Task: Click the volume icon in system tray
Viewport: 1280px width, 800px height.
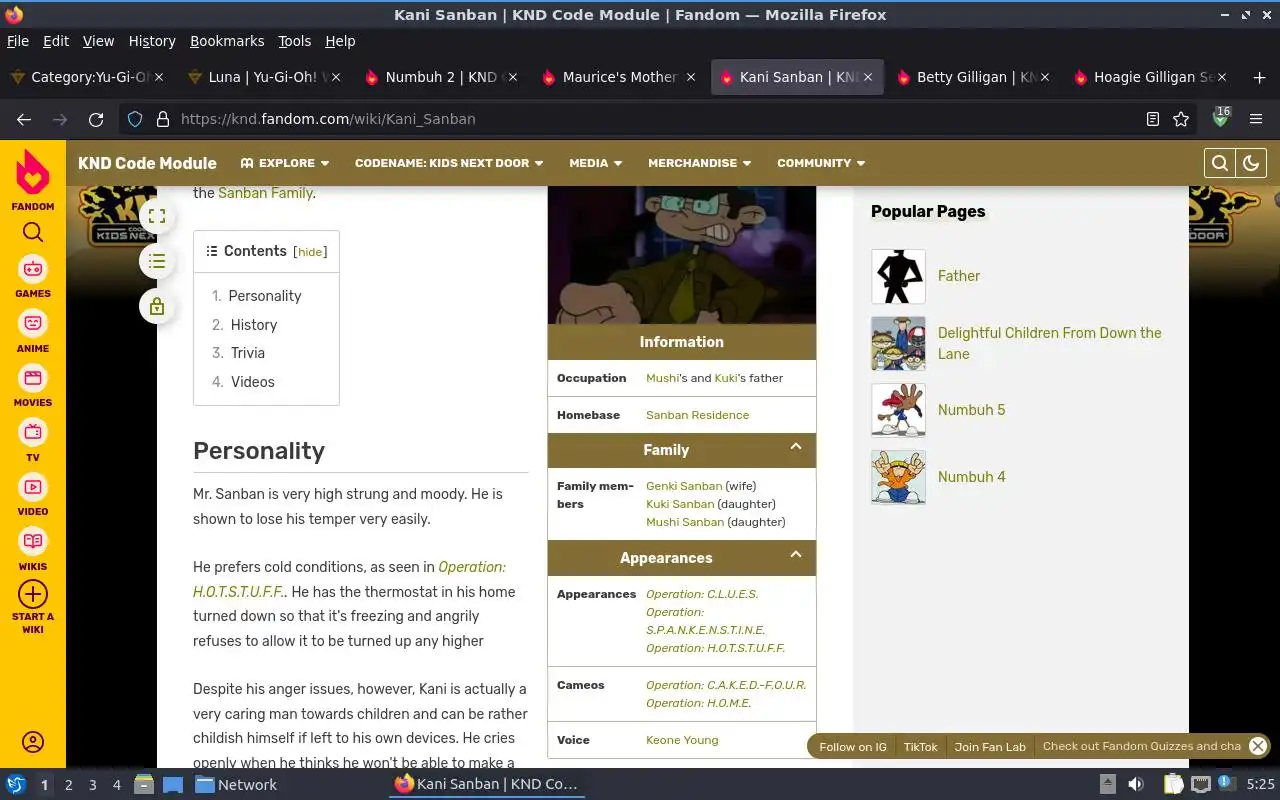Action: tap(1136, 785)
